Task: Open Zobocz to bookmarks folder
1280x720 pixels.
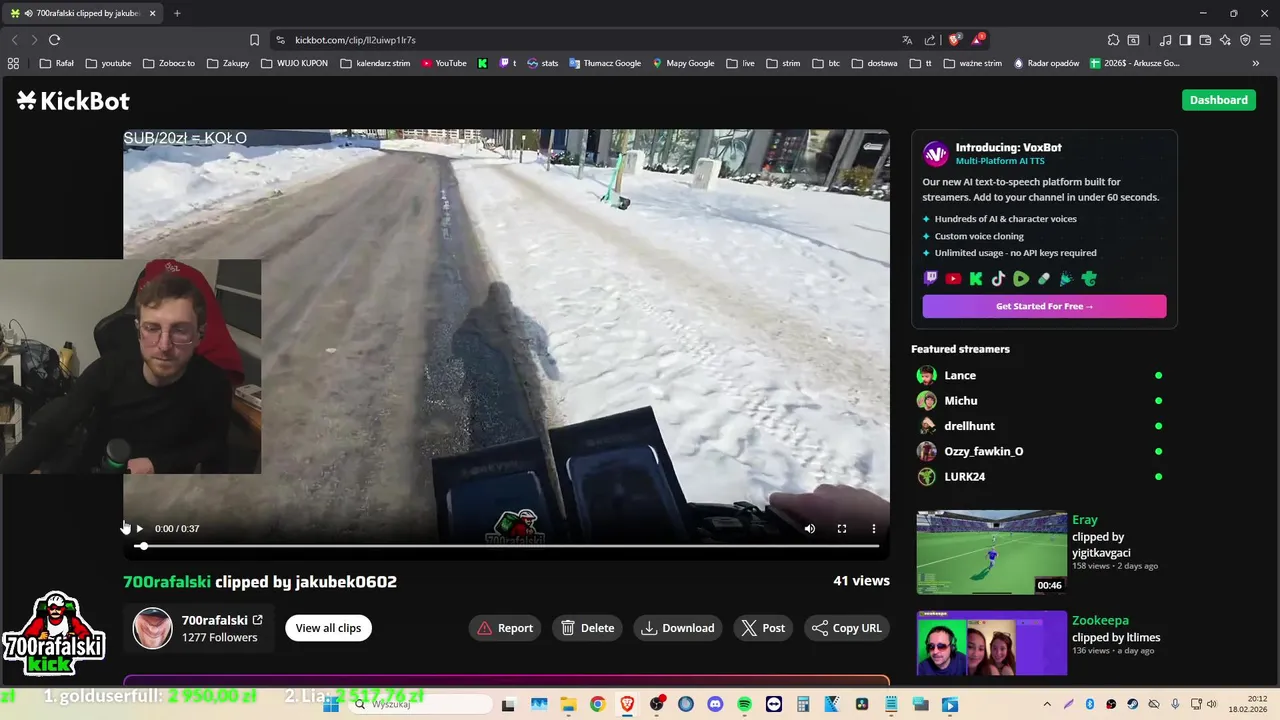Action: [168, 63]
